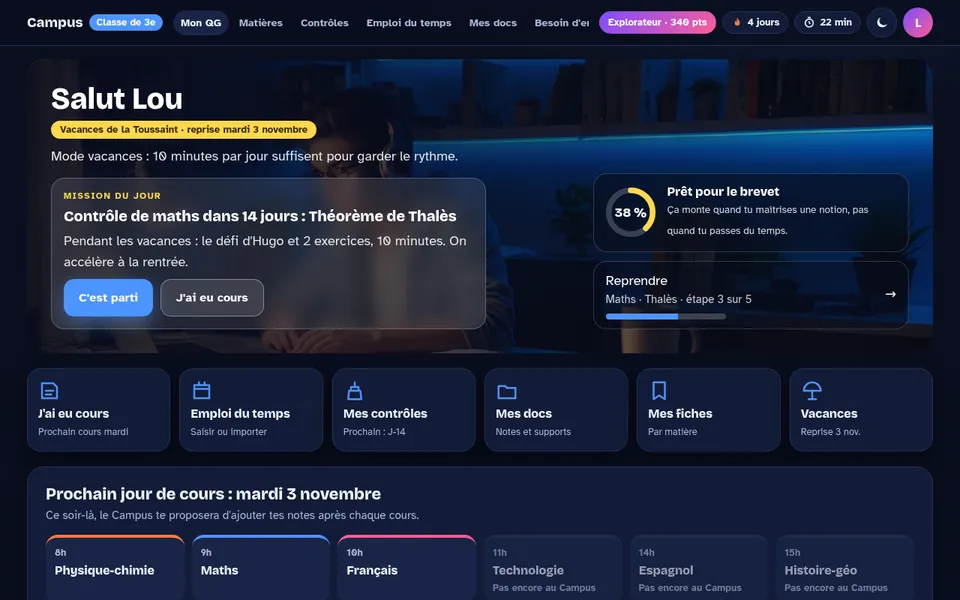Go to the Matières tab

pyautogui.click(x=261, y=23)
